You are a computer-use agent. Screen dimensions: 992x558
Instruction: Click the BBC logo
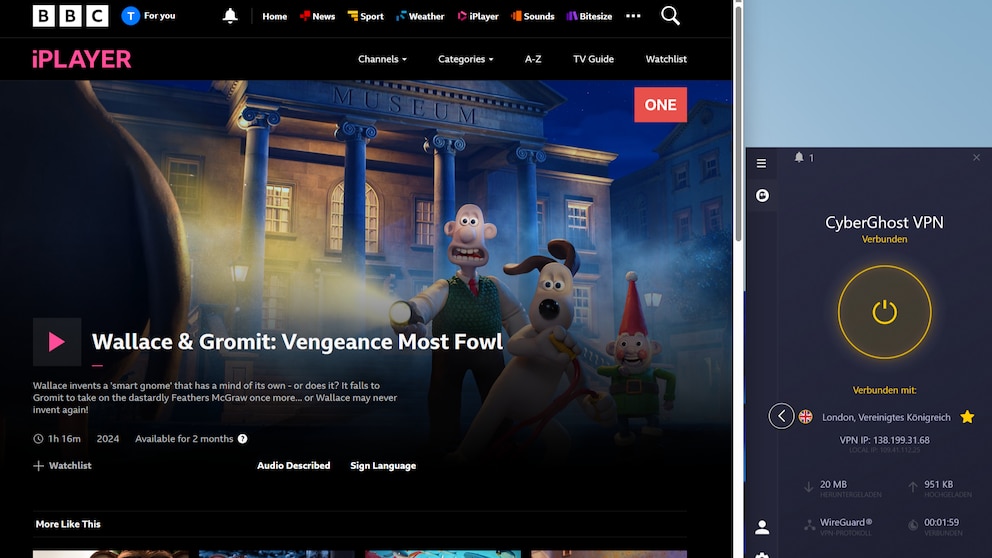coord(70,16)
